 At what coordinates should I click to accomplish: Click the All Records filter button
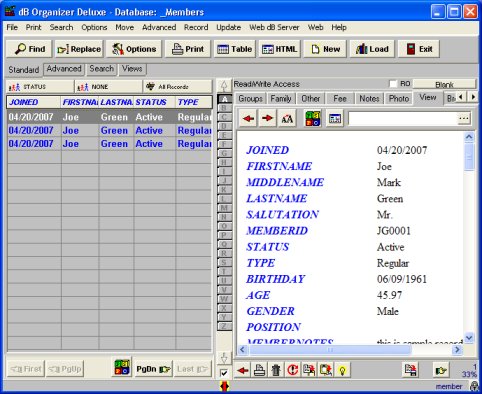pyautogui.click(x=177, y=87)
